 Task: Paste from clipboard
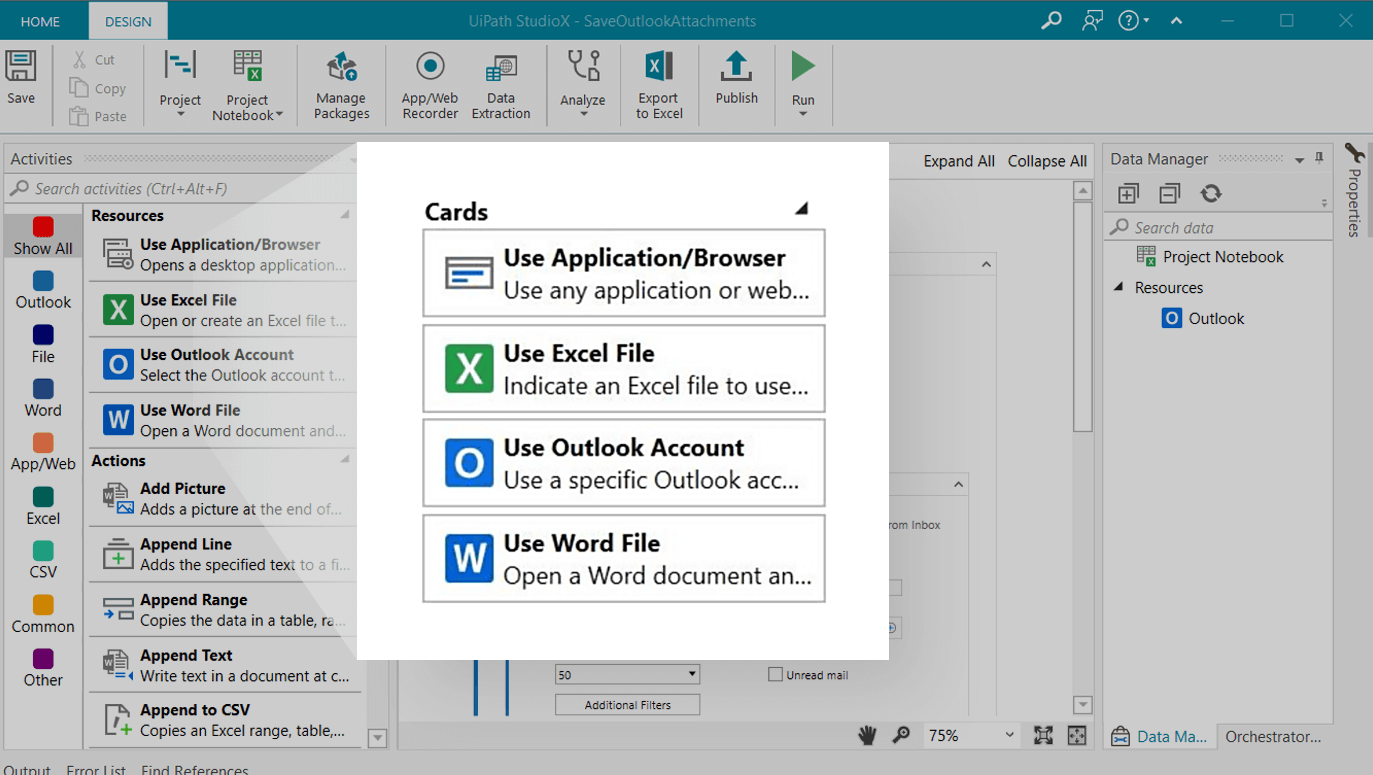point(98,116)
